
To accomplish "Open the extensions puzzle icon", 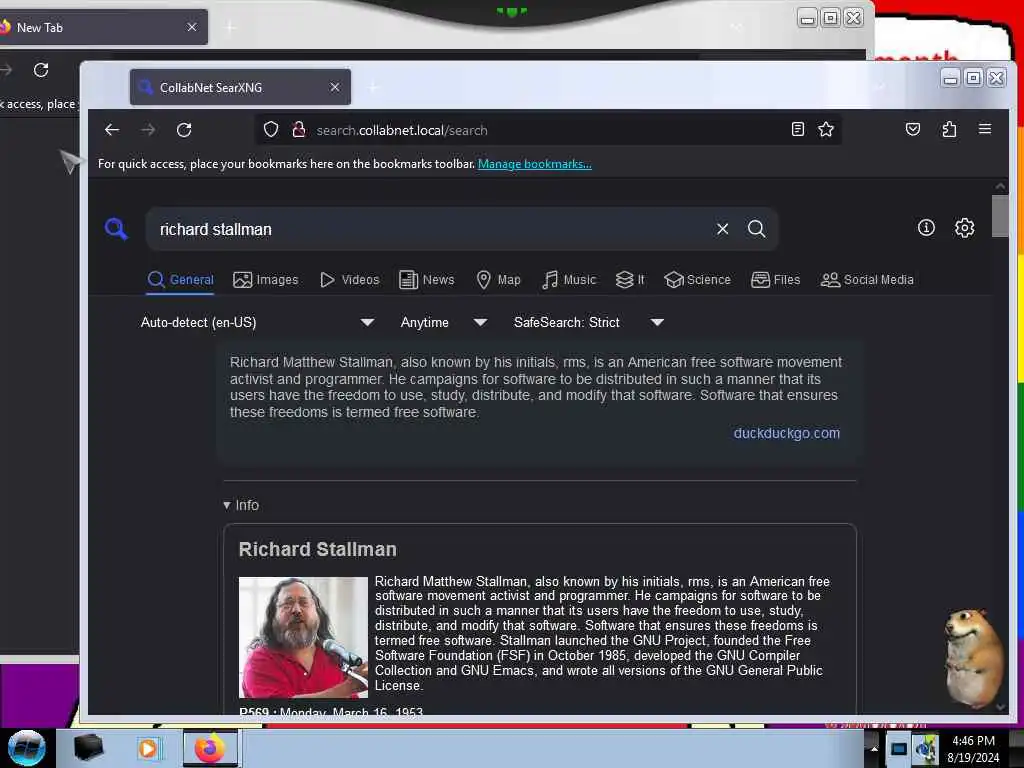I will pyautogui.click(x=949, y=129).
